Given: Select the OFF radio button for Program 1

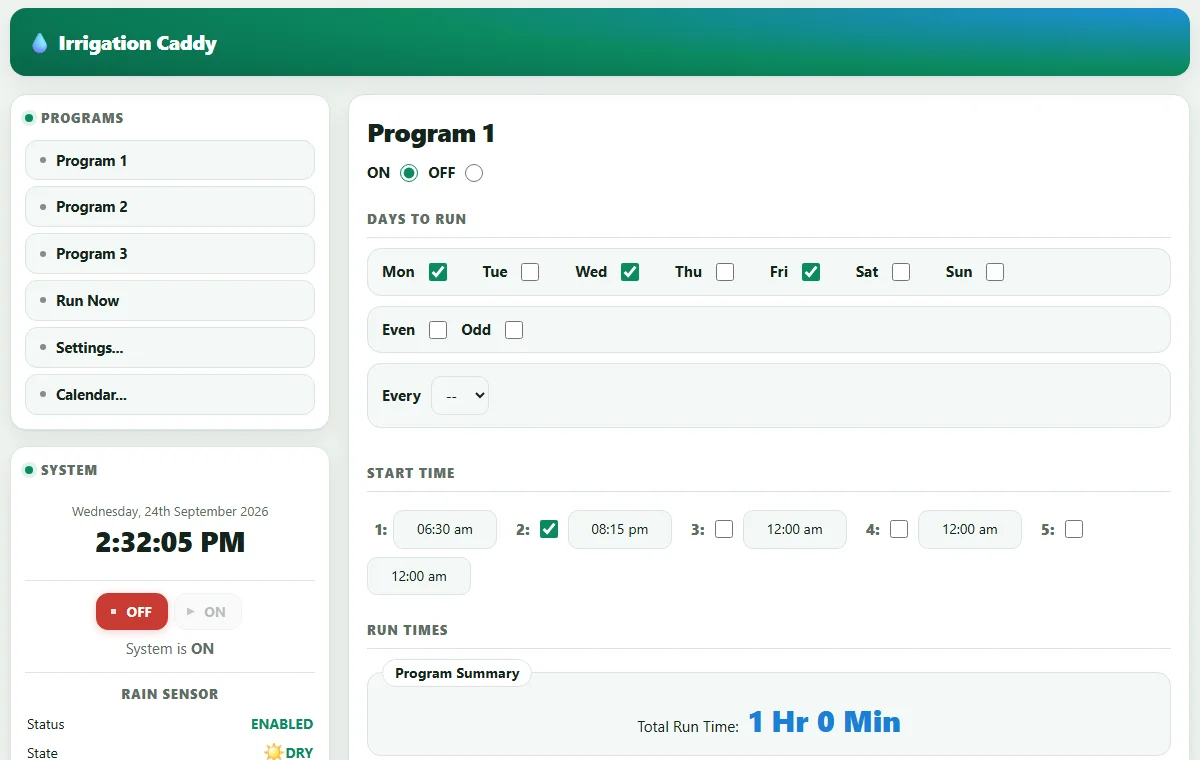Looking at the screenshot, I should tap(474, 173).
